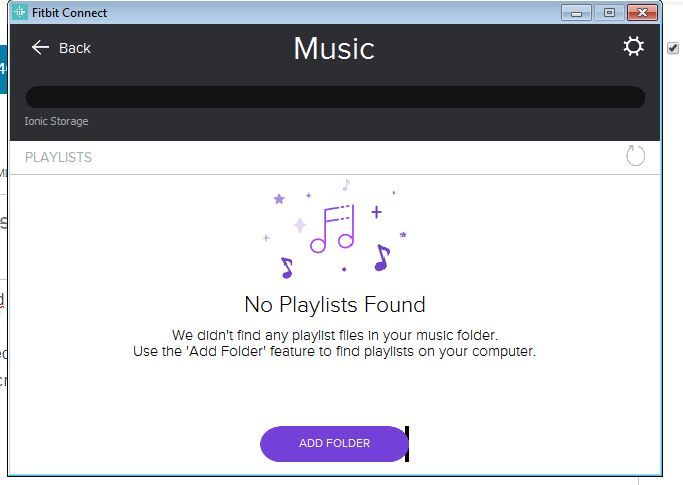This screenshot has width=683, height=485.
Task: Click the Fitbit Connect app icon
Action: click(19, 13)
